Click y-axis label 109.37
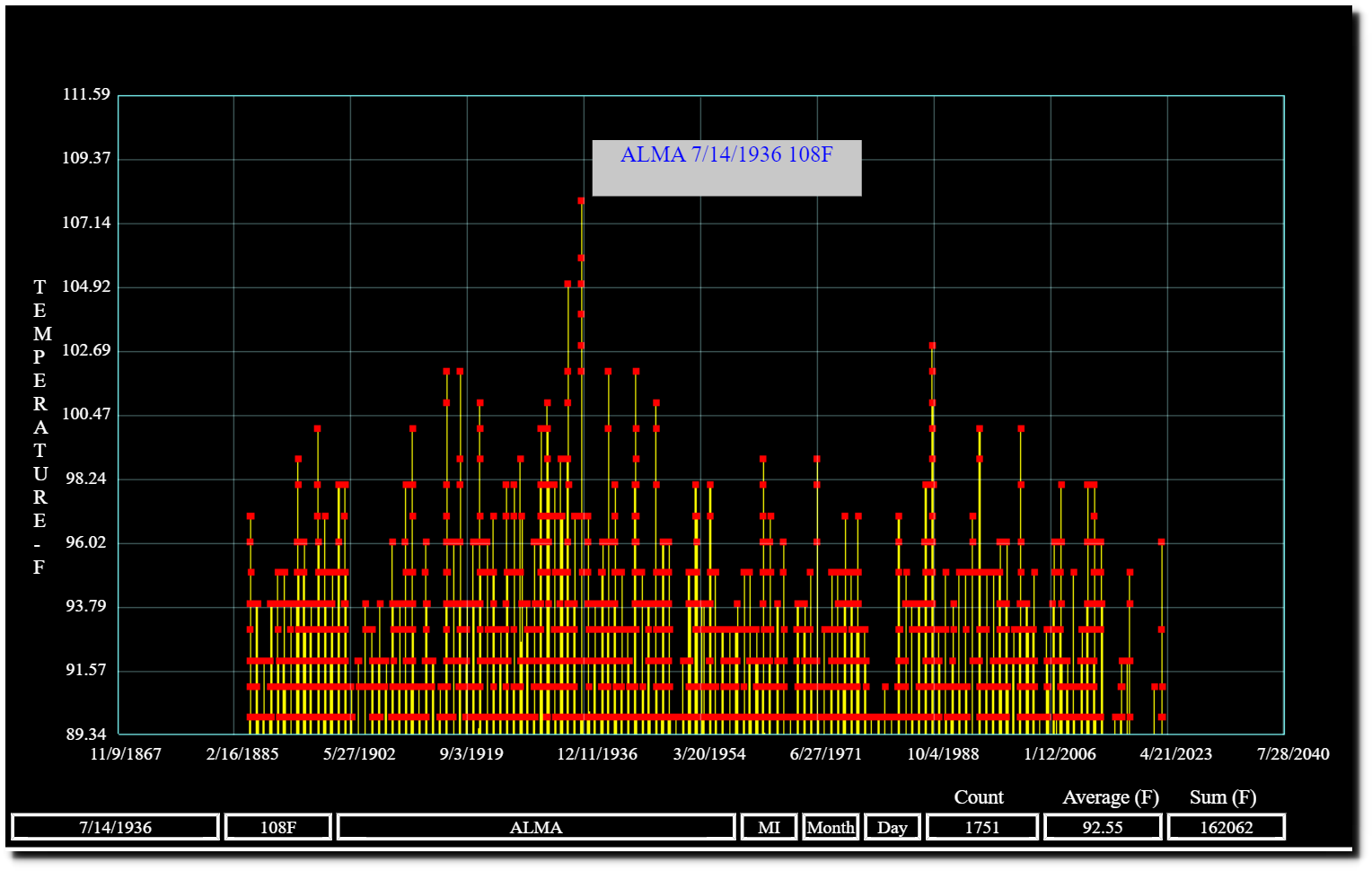1372x871 pixels. tap(86, 158)
